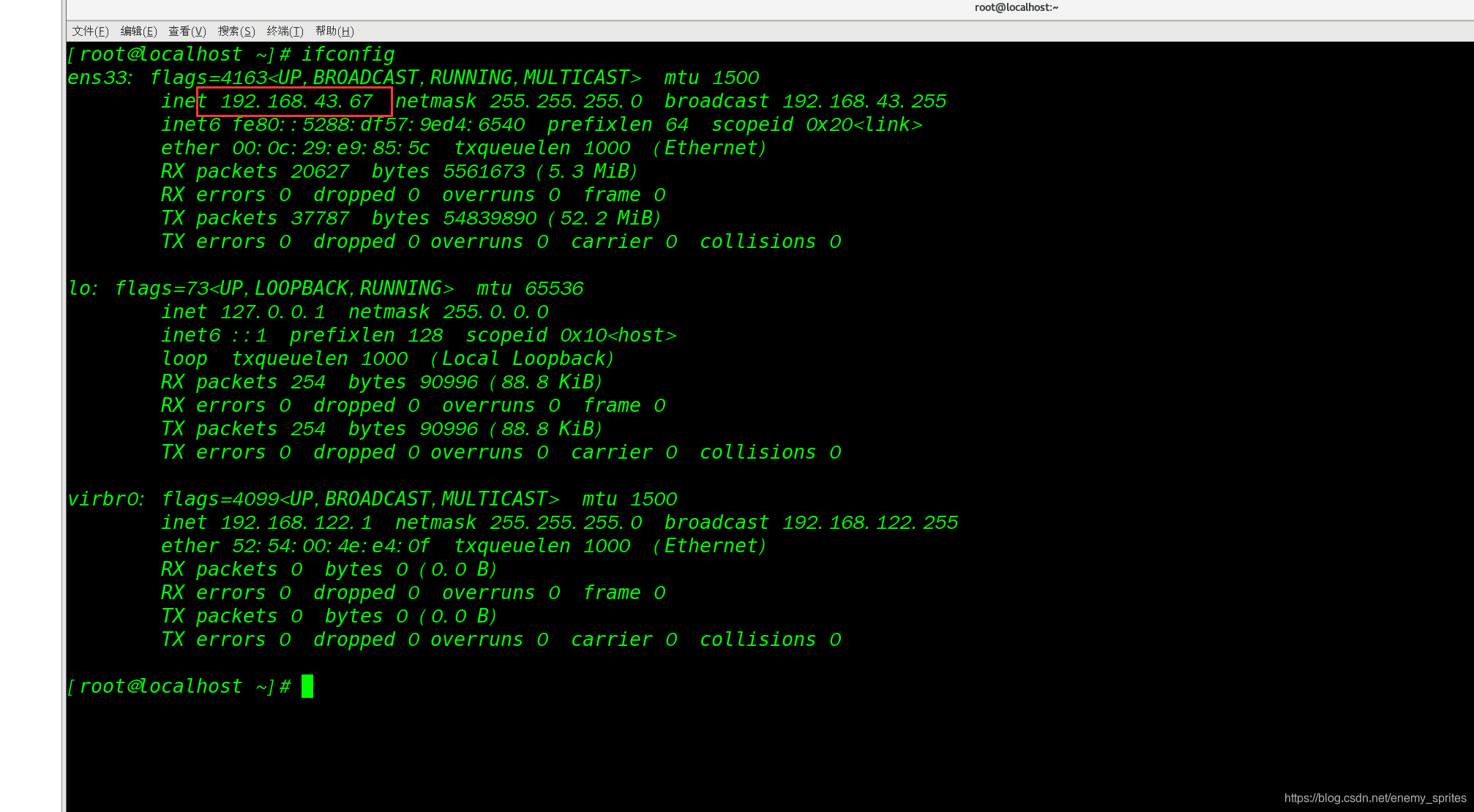Click the ens33 interface name

tap(99, 78)
